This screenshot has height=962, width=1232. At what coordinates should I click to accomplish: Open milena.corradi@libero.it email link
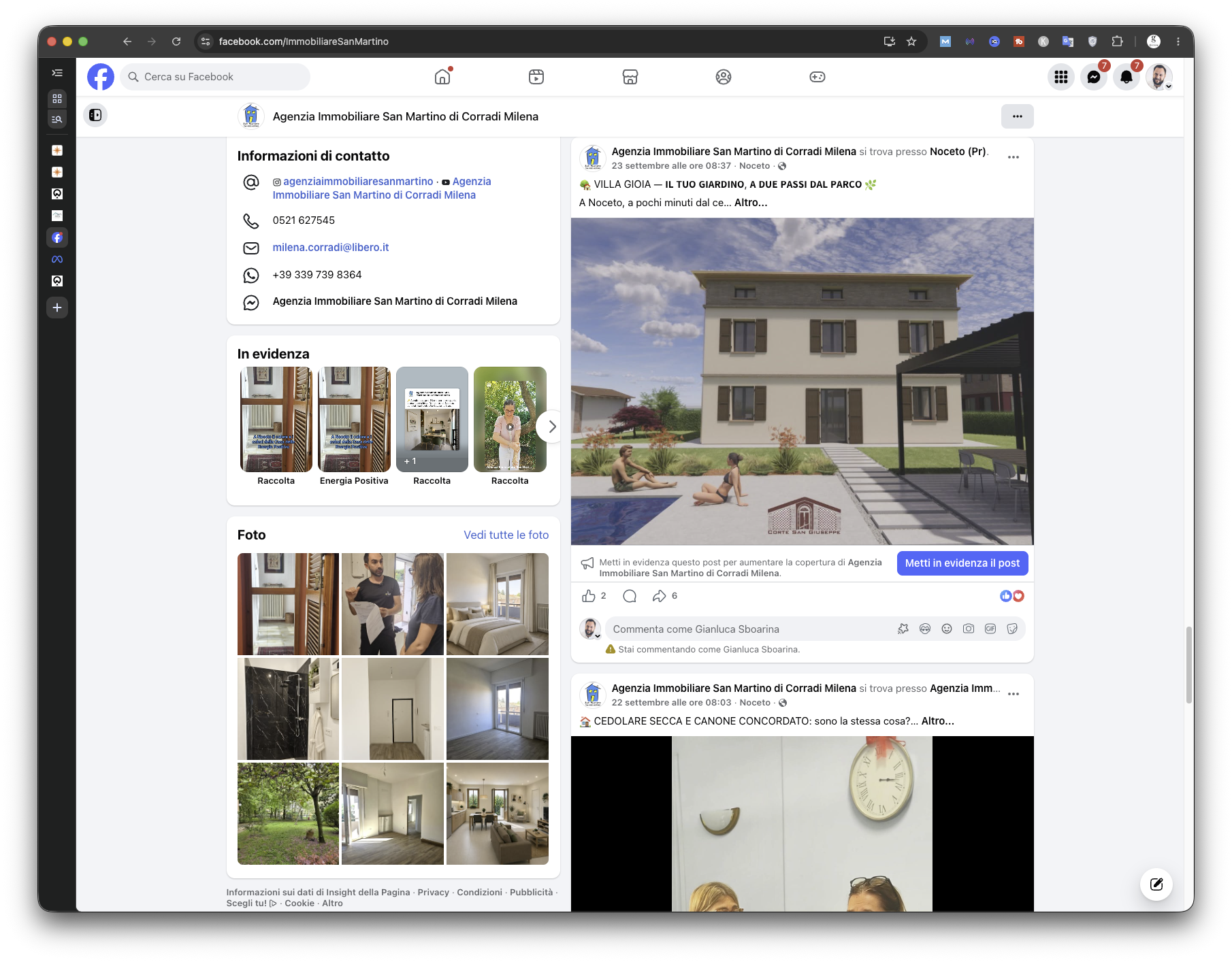[331, 248]
